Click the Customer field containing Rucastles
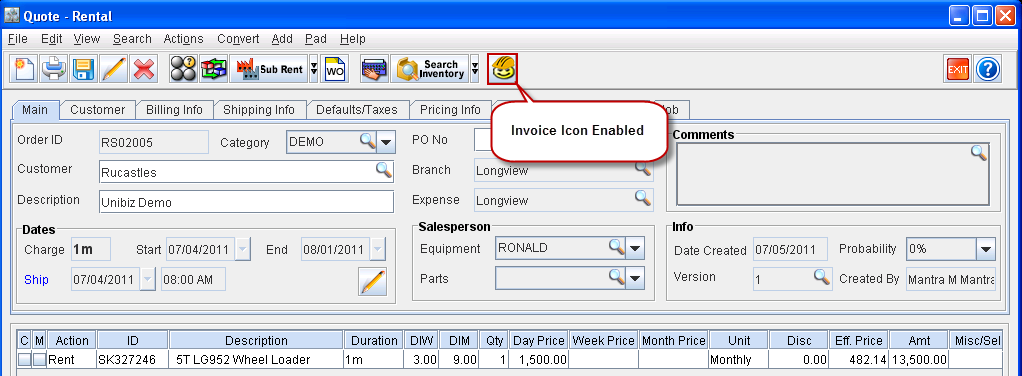Image resolution: width=1022 pixels, height=376 pixels. coord(246,172)
